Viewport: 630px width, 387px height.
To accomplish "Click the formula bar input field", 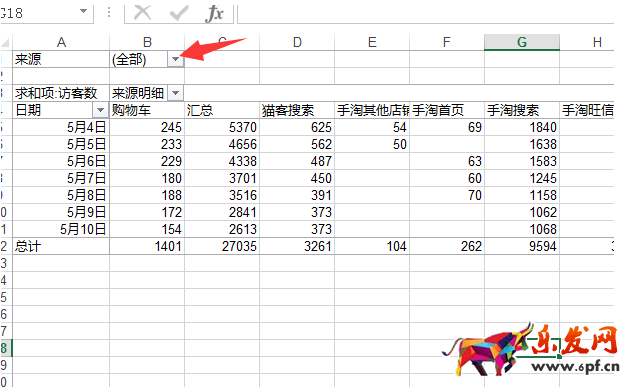I will coord(426,13).
